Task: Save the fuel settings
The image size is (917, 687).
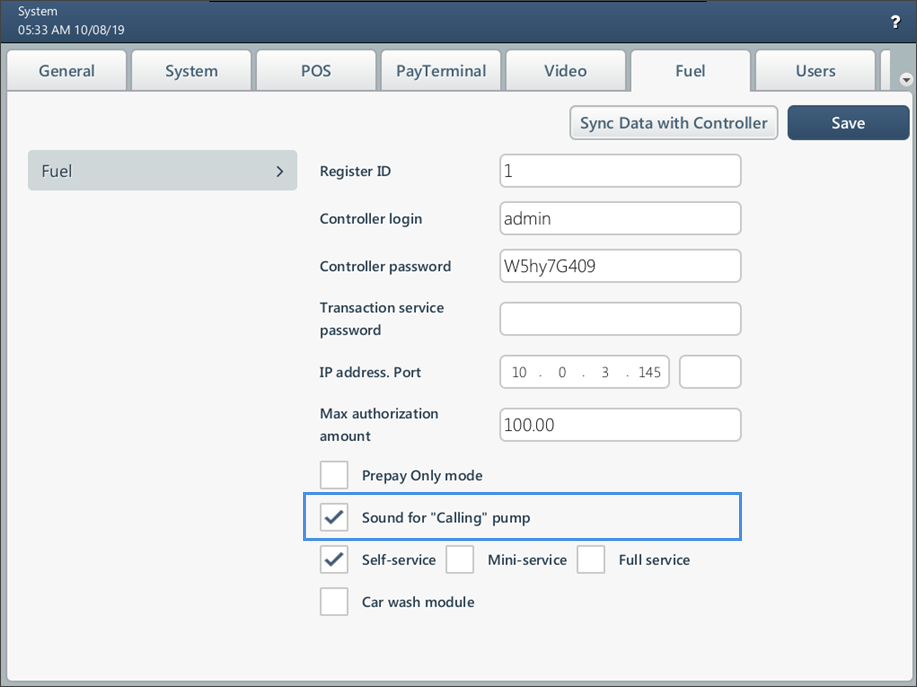Action: [x=847, y=123]
